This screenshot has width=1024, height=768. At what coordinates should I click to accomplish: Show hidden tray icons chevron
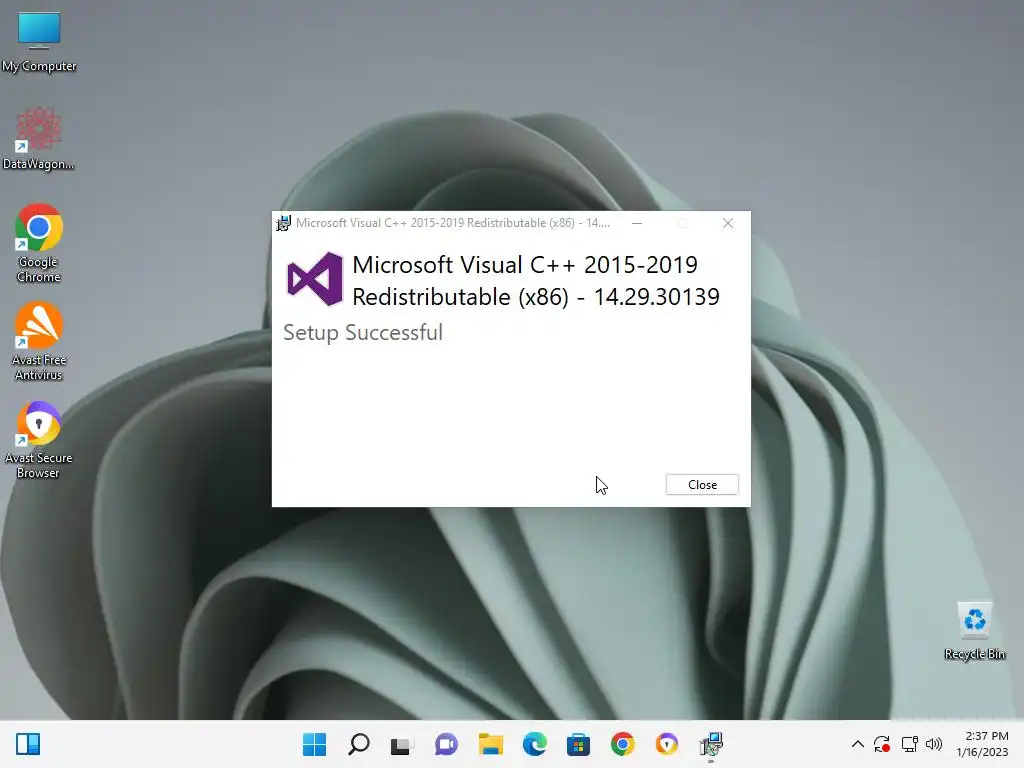857,744
